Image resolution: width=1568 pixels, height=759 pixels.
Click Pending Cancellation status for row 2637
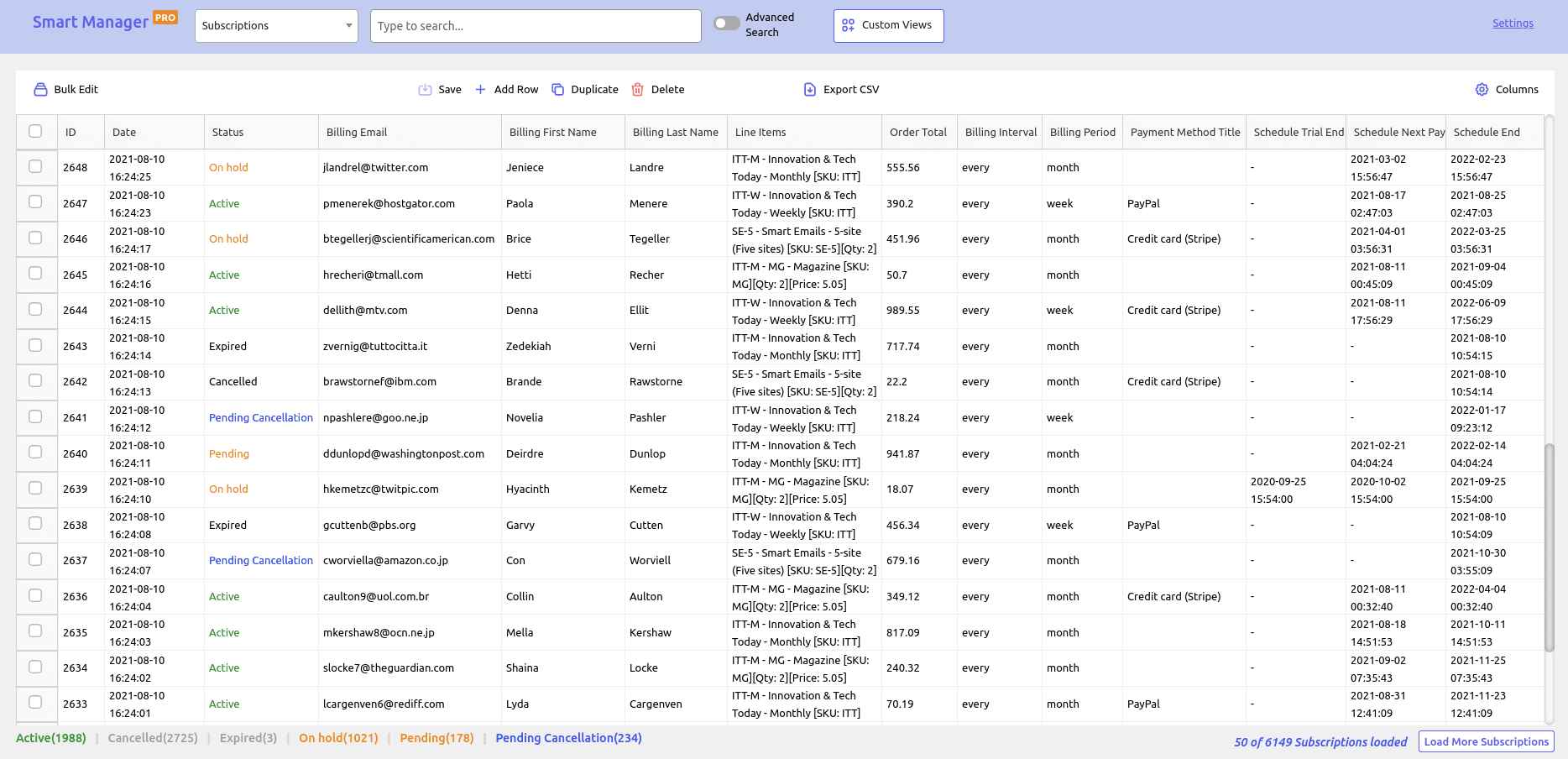[261, 560]
